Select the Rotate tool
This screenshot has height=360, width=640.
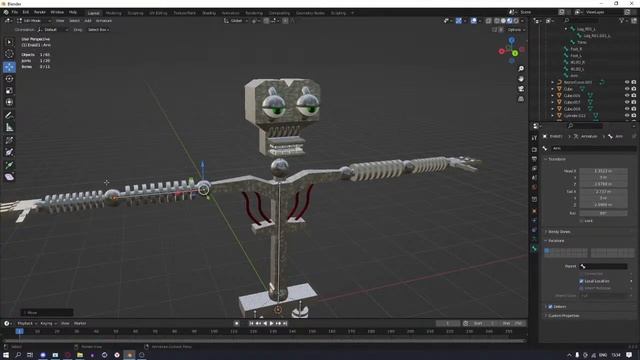9,78
